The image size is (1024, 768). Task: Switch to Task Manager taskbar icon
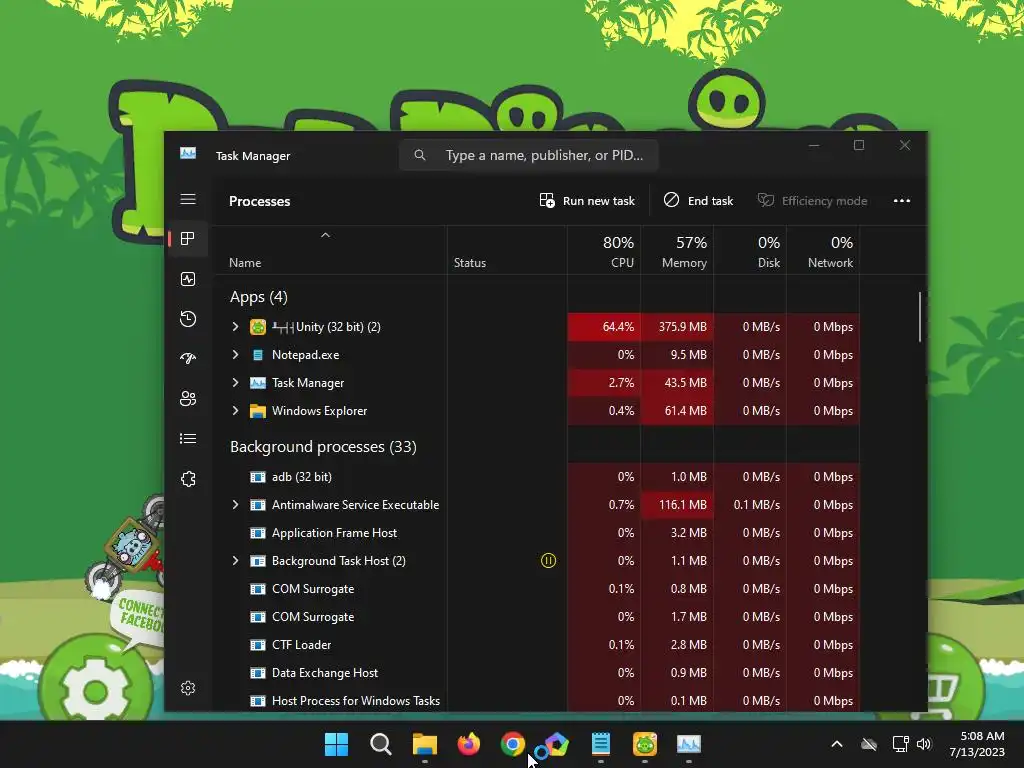click(x=688, y=744)
